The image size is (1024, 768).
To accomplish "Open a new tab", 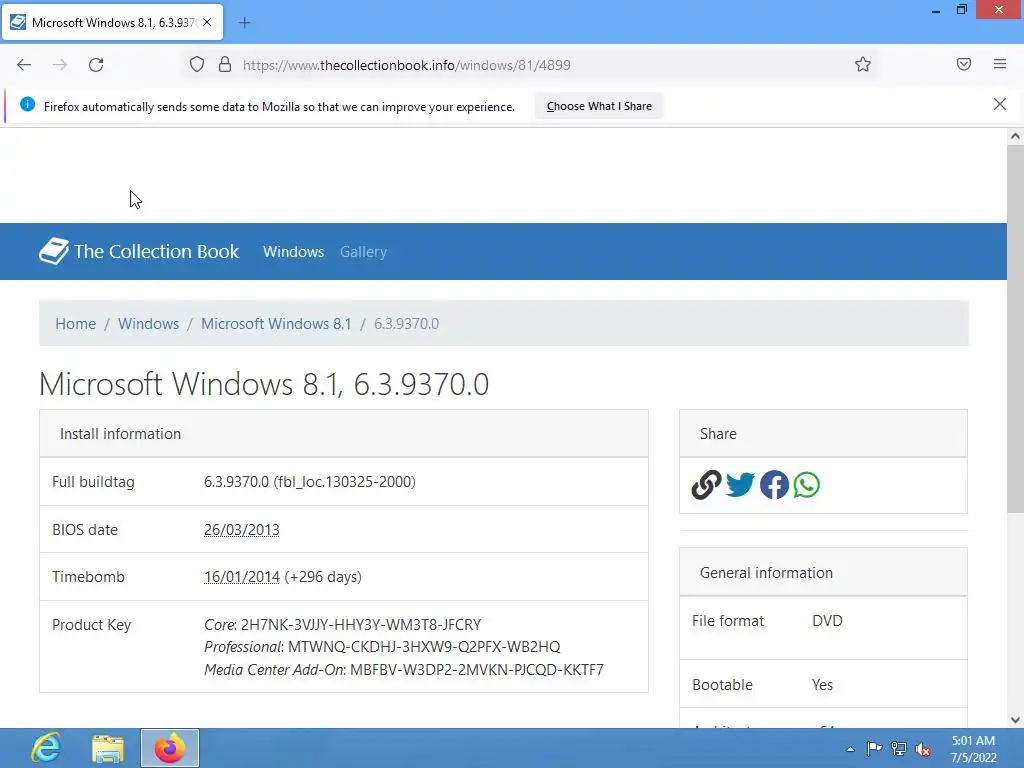I will [244, 23].
